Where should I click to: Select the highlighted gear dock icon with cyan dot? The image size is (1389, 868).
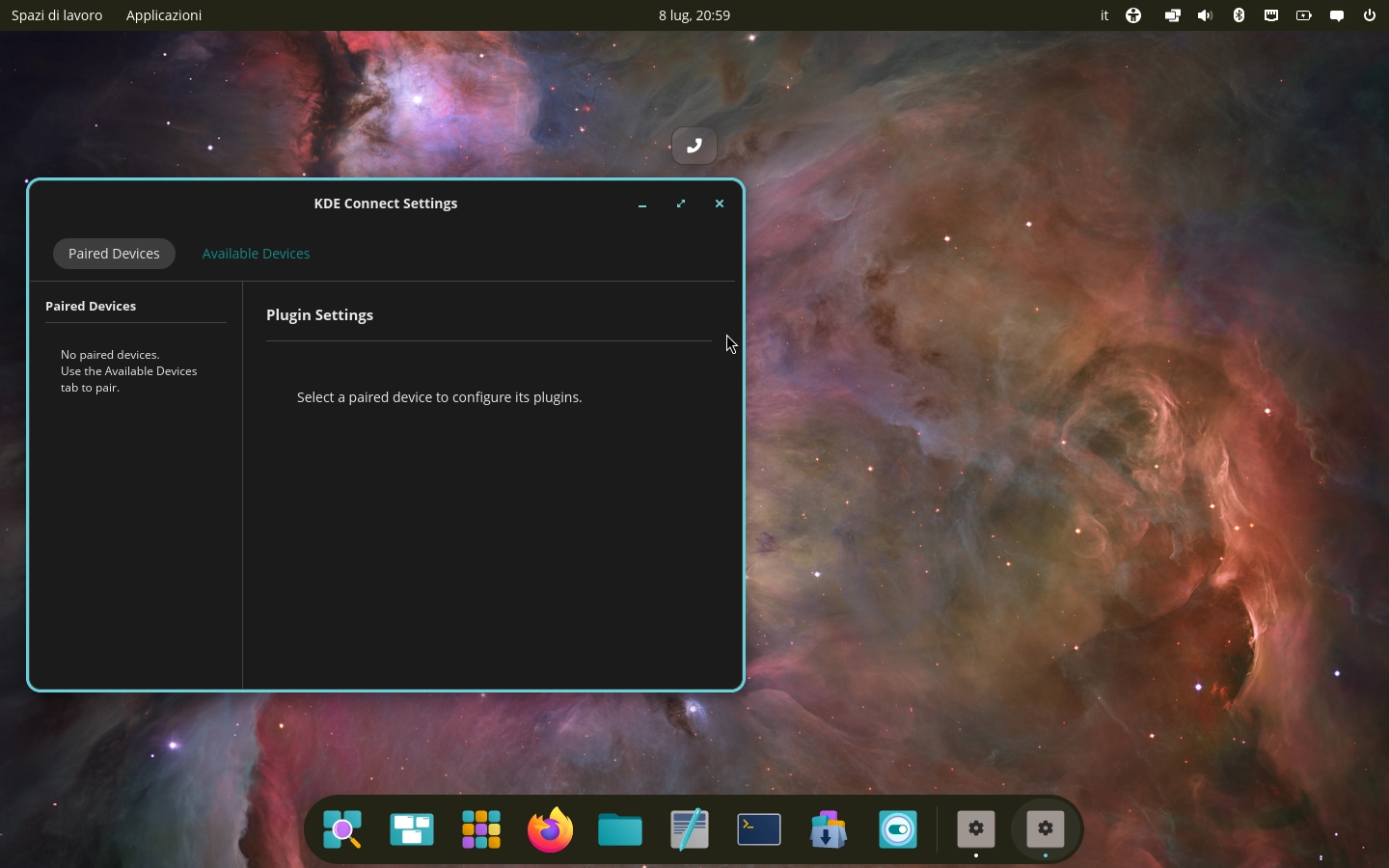[x=1046, y=829]
